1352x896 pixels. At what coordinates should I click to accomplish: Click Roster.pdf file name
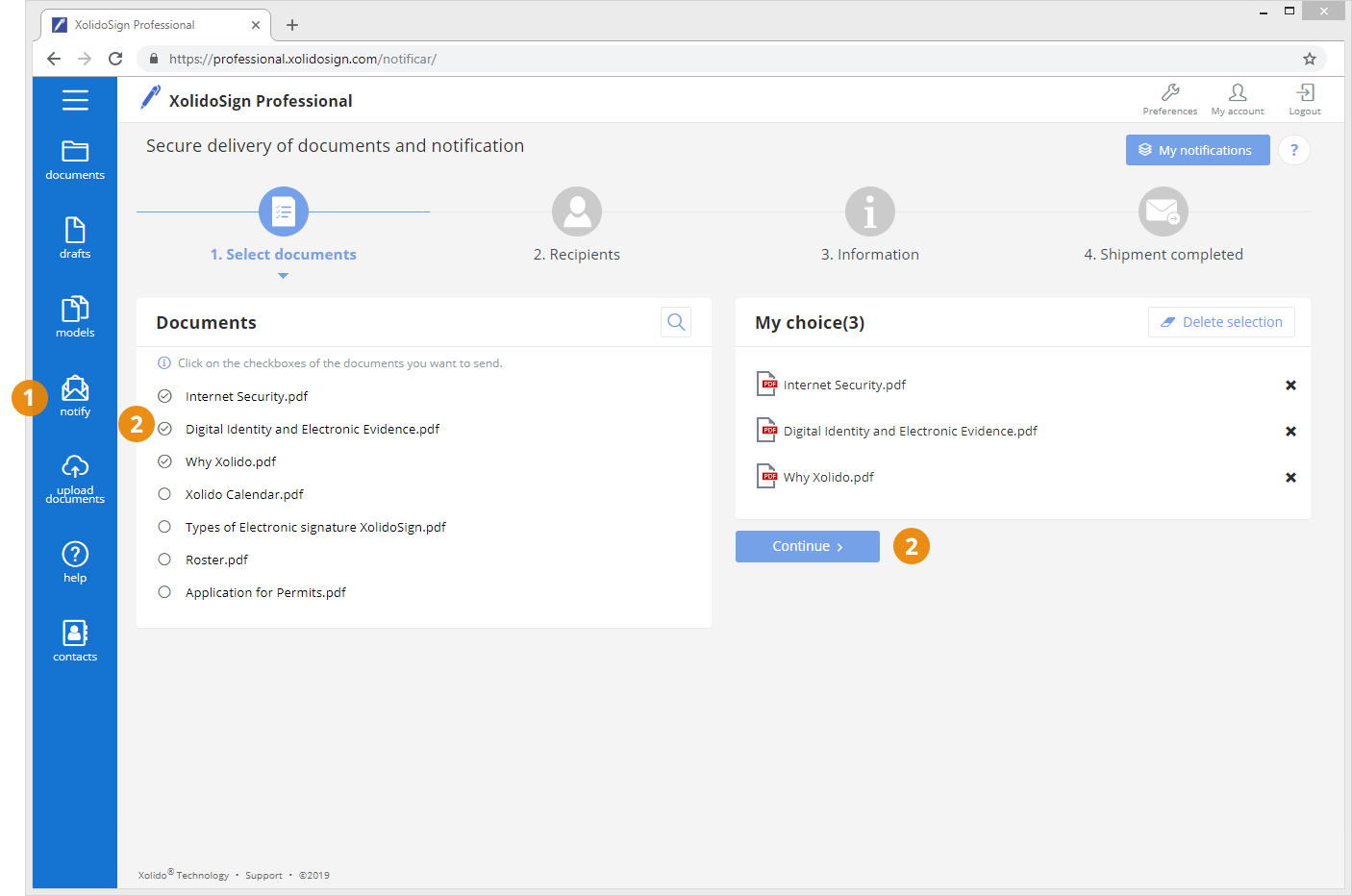(x=216, y=560)
